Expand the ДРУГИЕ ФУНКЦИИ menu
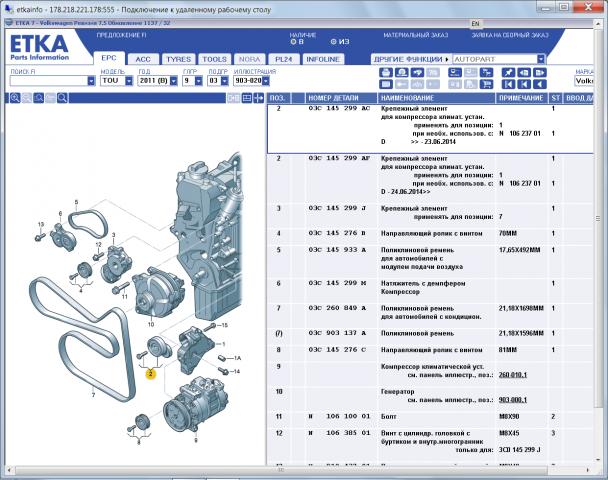This screenshot has height=480, width=608. coord(411,59)
